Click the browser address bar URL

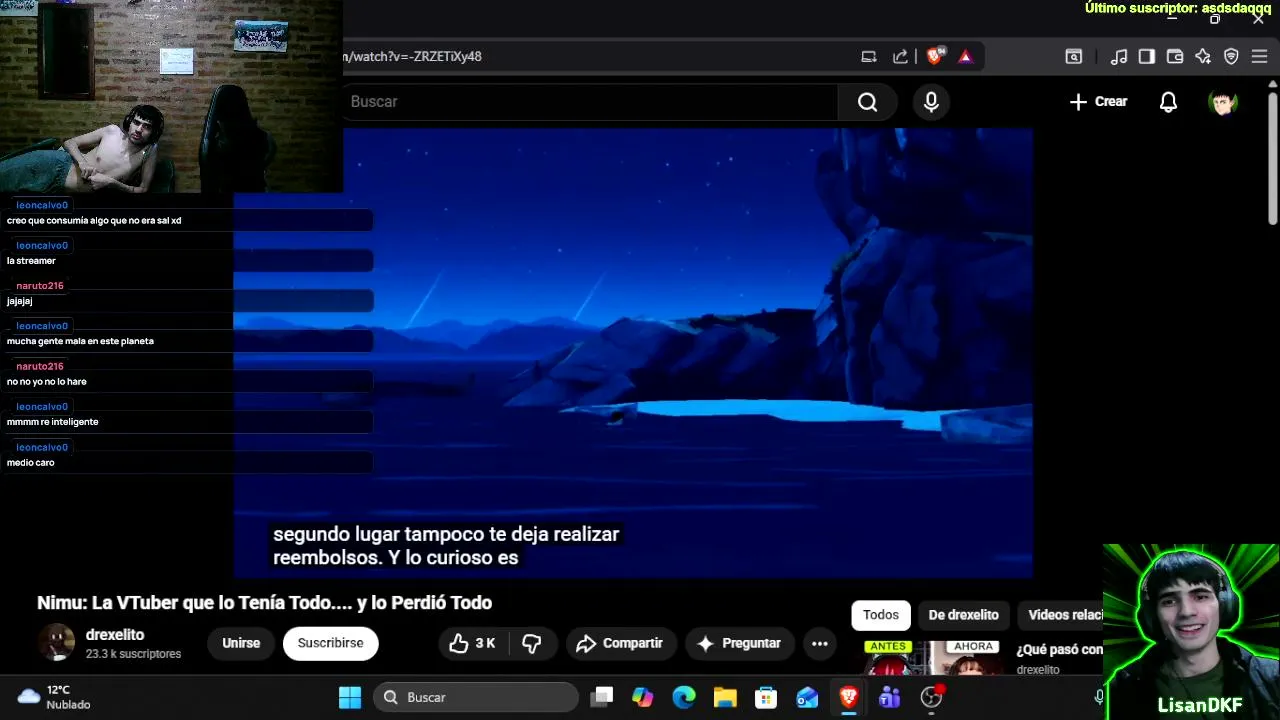click(412, 57)
